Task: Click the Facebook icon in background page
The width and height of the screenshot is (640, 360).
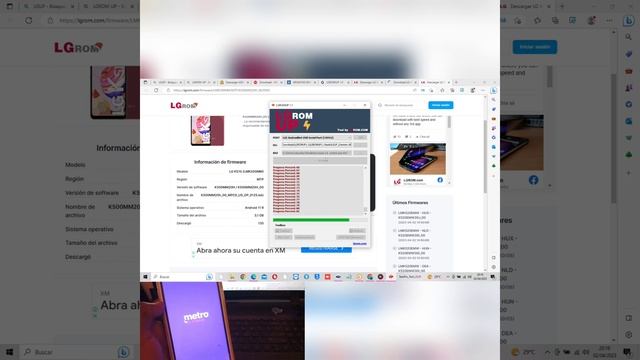Action: point(533,180)
